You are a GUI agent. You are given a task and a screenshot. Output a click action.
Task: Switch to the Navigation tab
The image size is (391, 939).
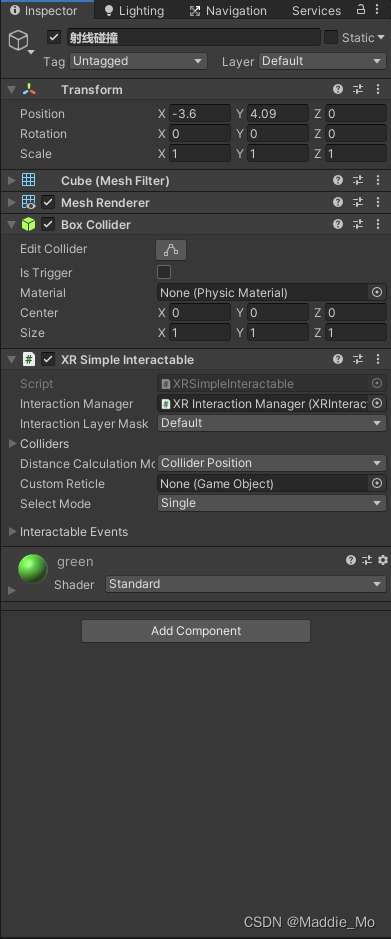pos(228,11)
